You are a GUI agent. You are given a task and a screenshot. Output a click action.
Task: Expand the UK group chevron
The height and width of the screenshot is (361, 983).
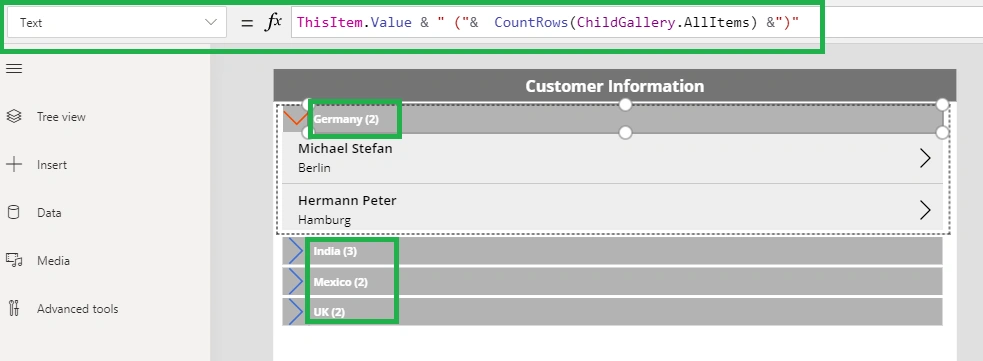295,311
